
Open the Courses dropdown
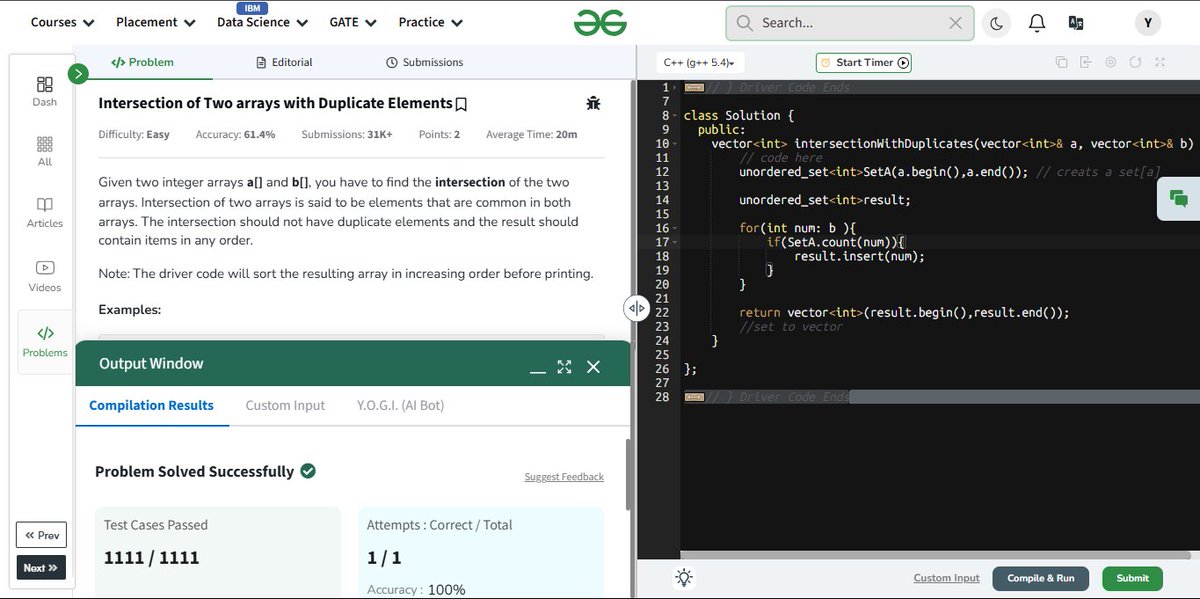(x=62, y=21)
